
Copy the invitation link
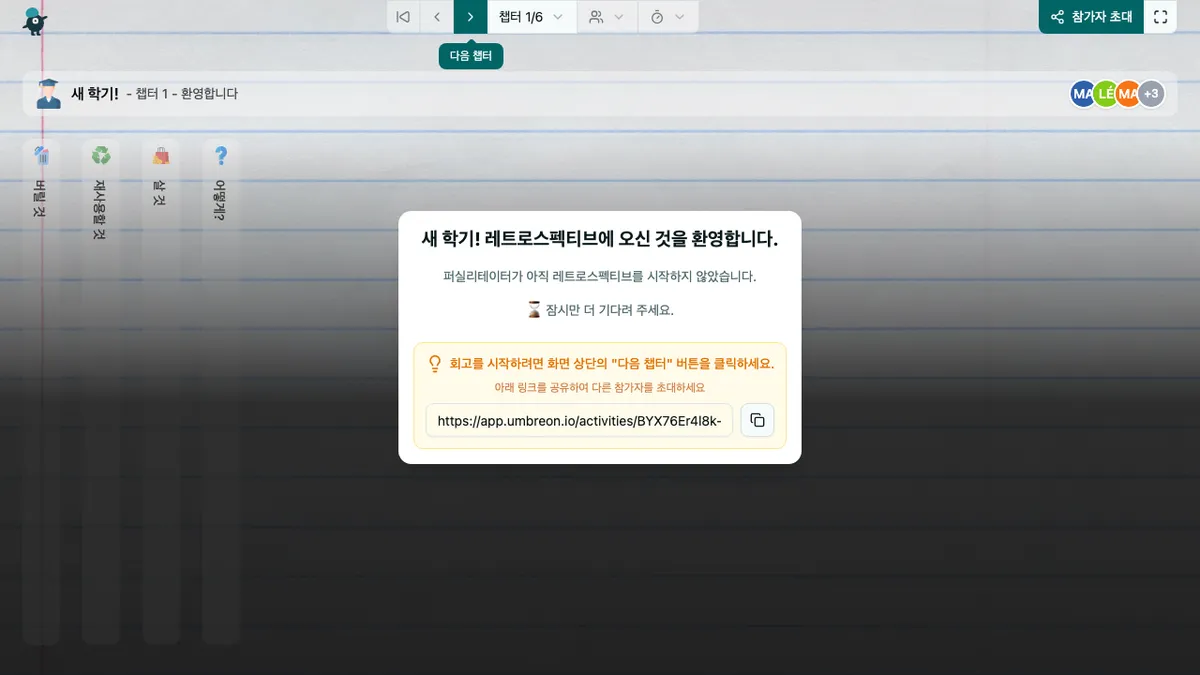757,421
